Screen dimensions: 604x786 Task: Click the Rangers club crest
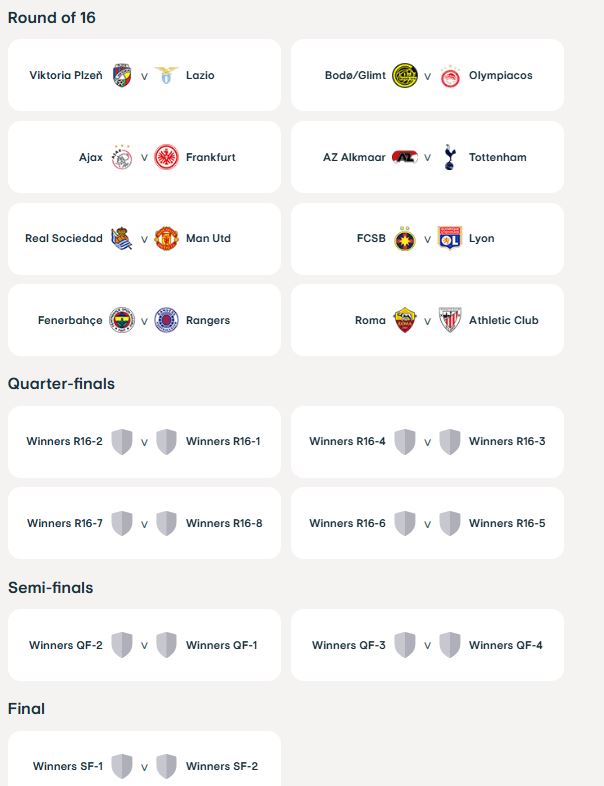[166, 320]
